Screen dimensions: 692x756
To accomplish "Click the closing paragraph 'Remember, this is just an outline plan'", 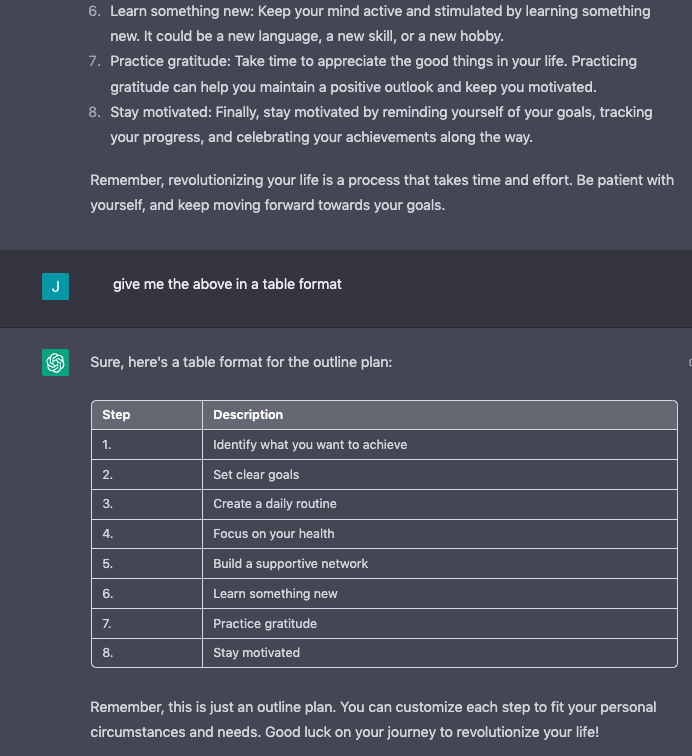I will coord(373,719).
